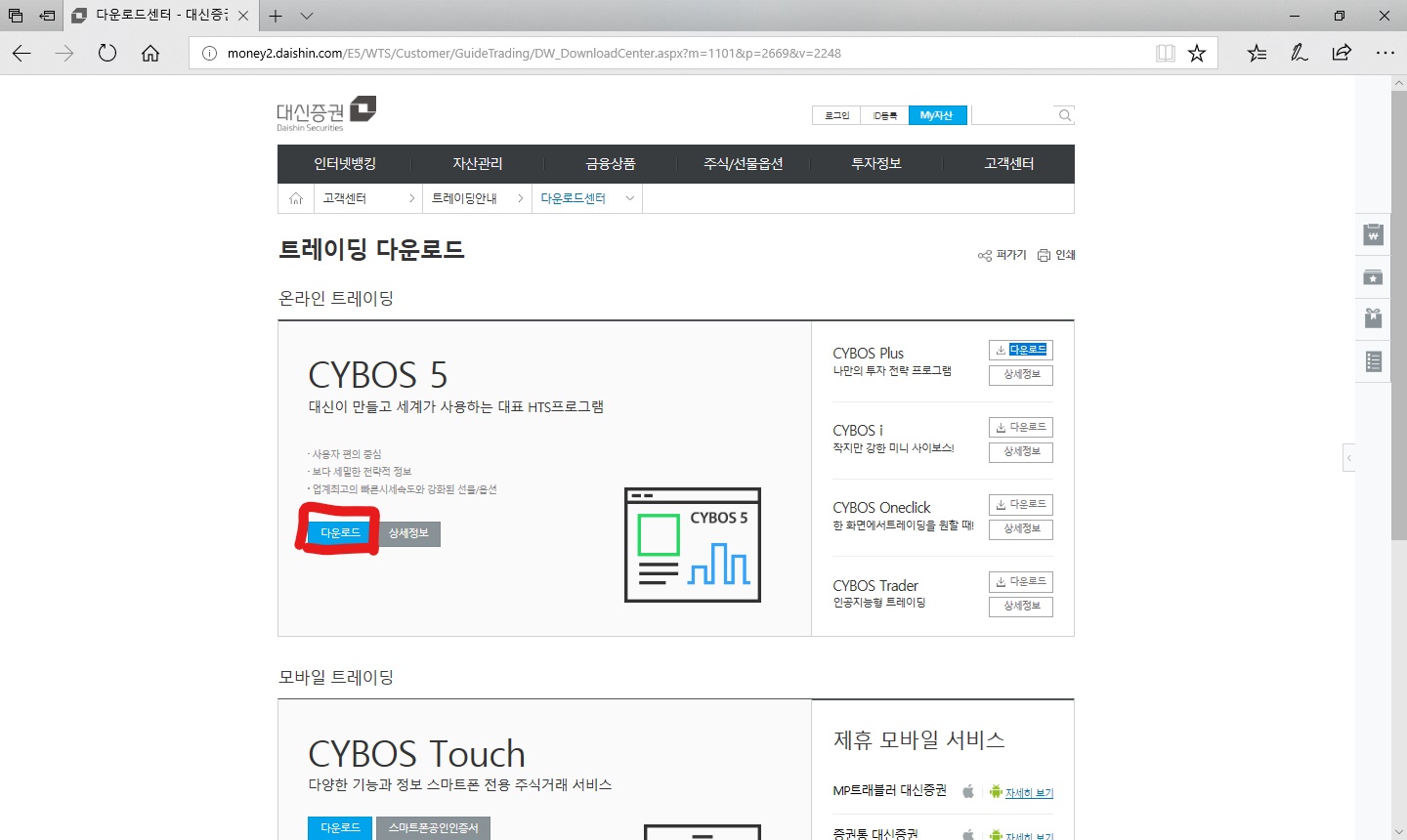This screenshot has height=840, width=1407.
Task: Open the 금융상품 menu
Action: click(611, 164)
